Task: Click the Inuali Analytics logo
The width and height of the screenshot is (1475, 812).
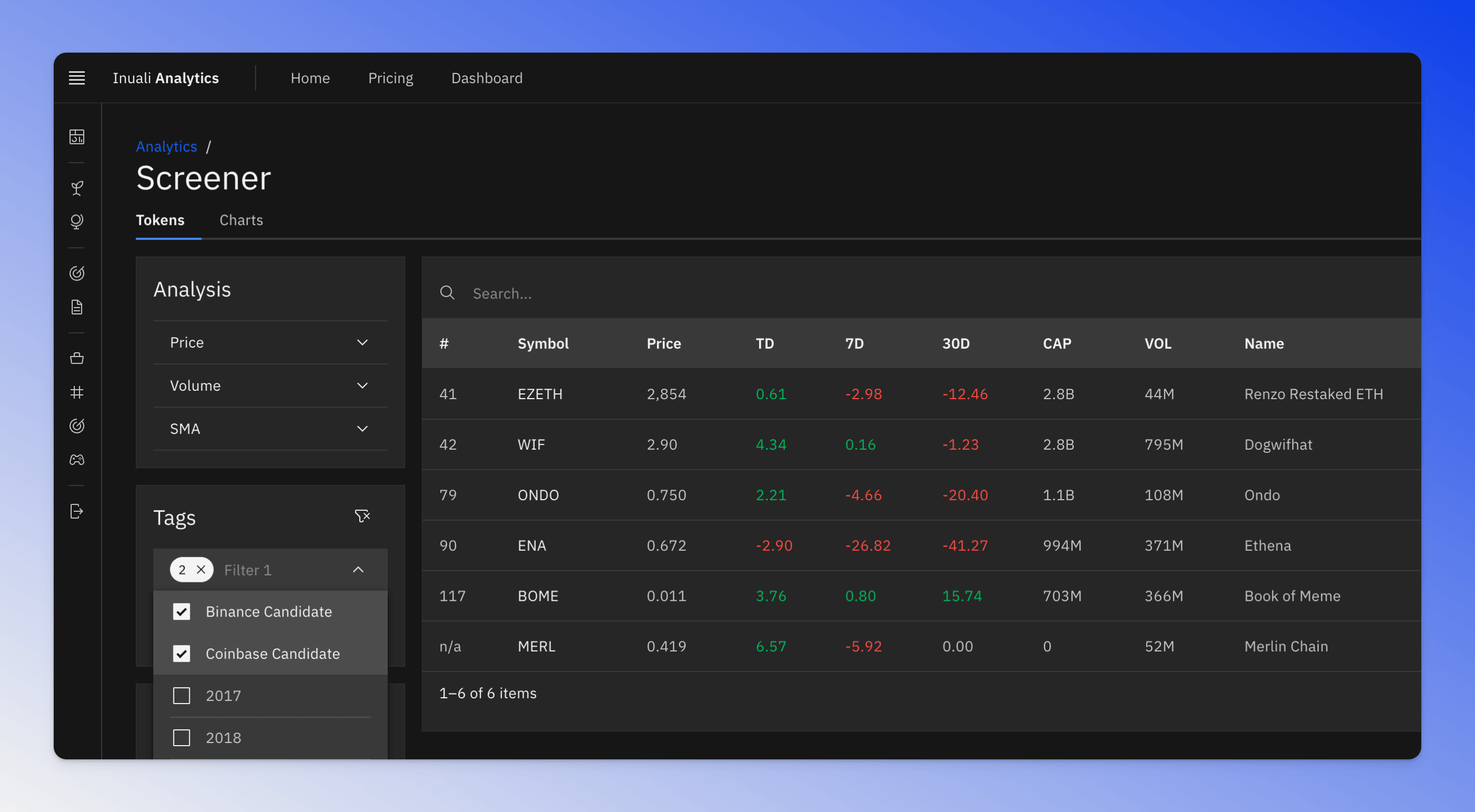Action: [165, 78]
